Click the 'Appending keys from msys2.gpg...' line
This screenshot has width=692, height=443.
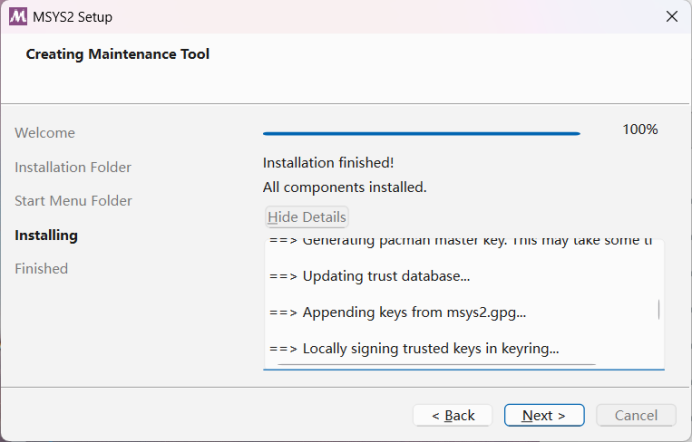pos(398,312)
